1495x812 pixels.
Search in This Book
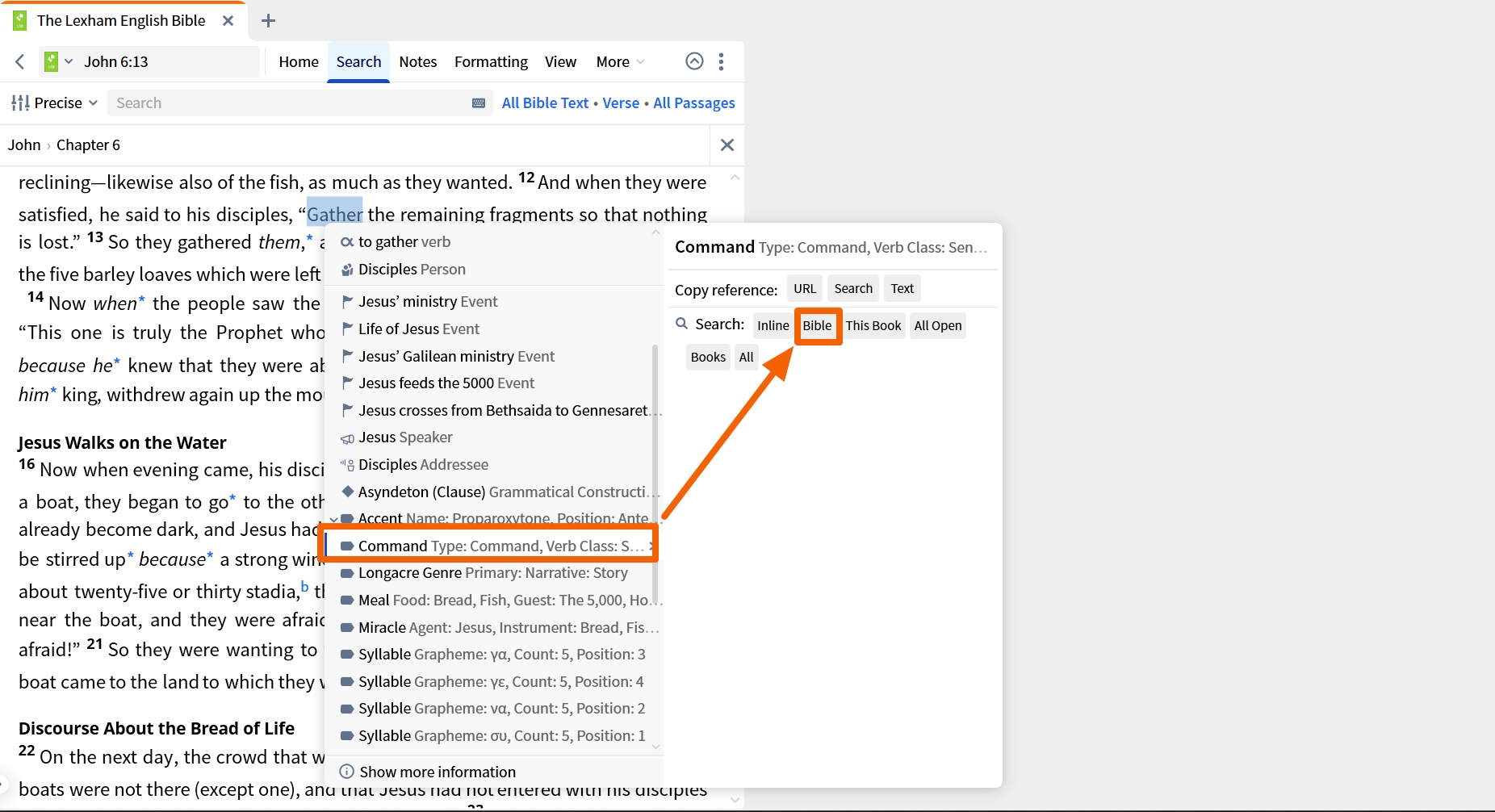pos(873,326)
